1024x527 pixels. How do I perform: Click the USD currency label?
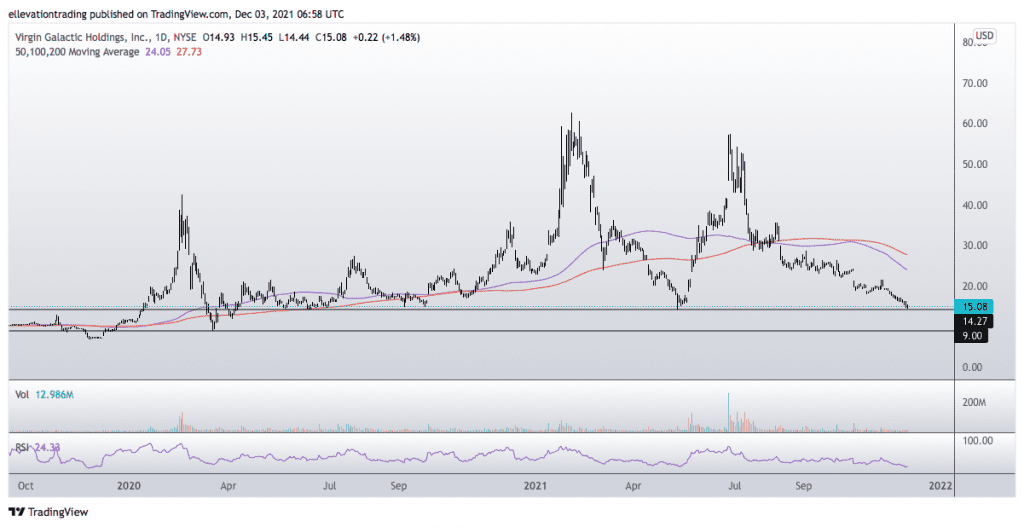[x=985, y=35]
